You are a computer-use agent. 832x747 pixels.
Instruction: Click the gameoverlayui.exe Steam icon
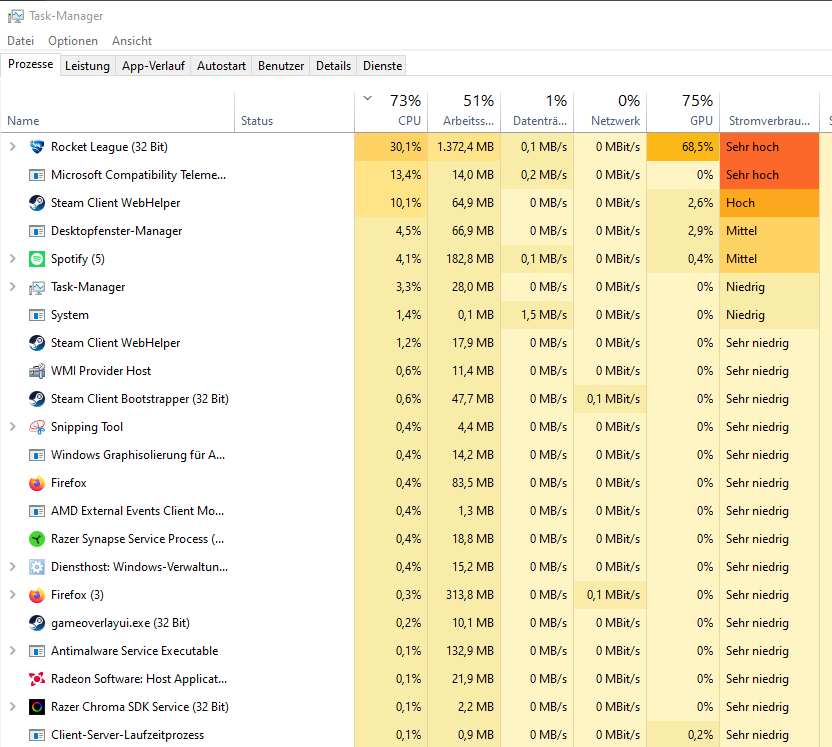37,623
